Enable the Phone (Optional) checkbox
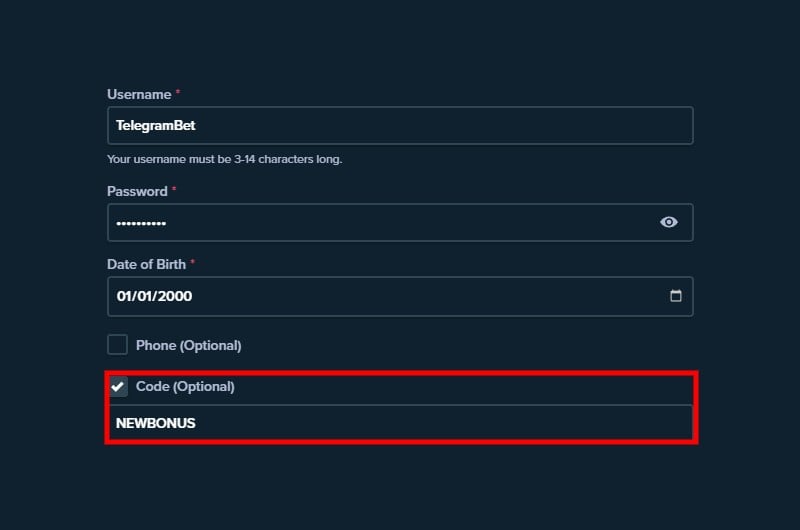Viewport: 800px width, 530px height. coord(117,345)
